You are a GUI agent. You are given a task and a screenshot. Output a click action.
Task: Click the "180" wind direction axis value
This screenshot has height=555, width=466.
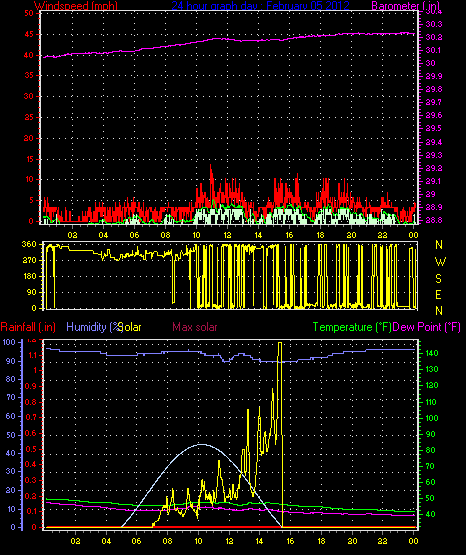[29, 276]
